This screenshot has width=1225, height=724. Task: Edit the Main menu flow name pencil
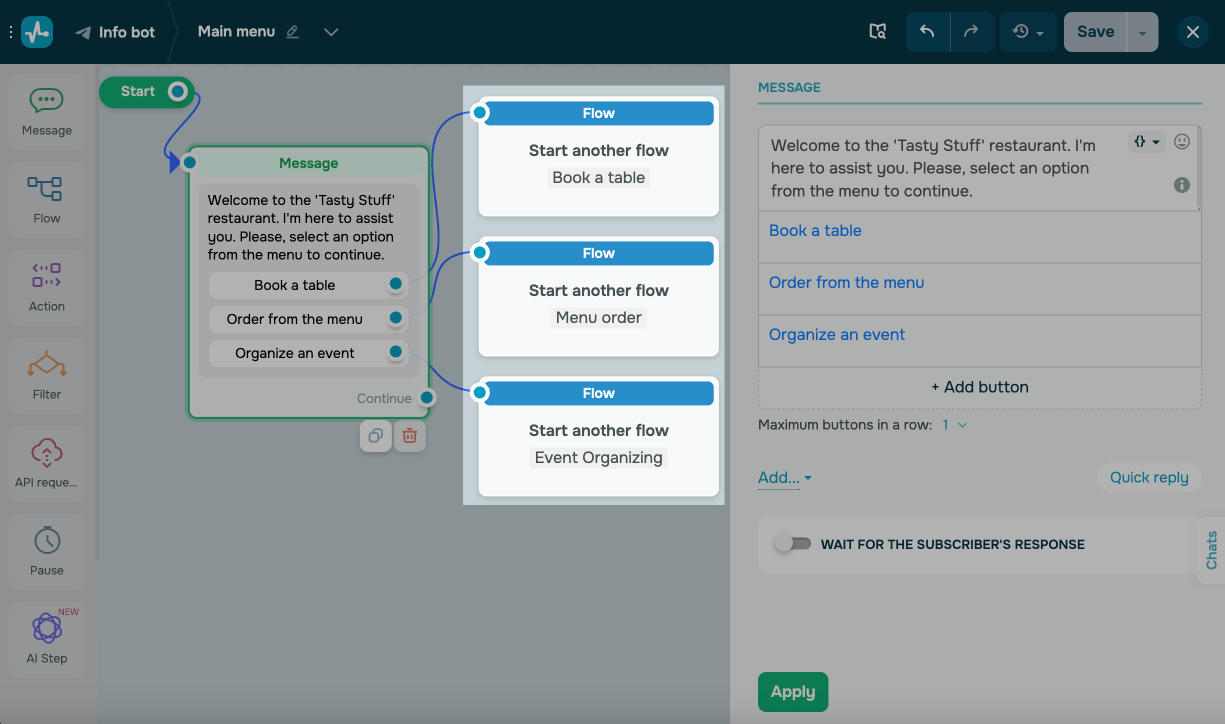[x=292, y=32]
